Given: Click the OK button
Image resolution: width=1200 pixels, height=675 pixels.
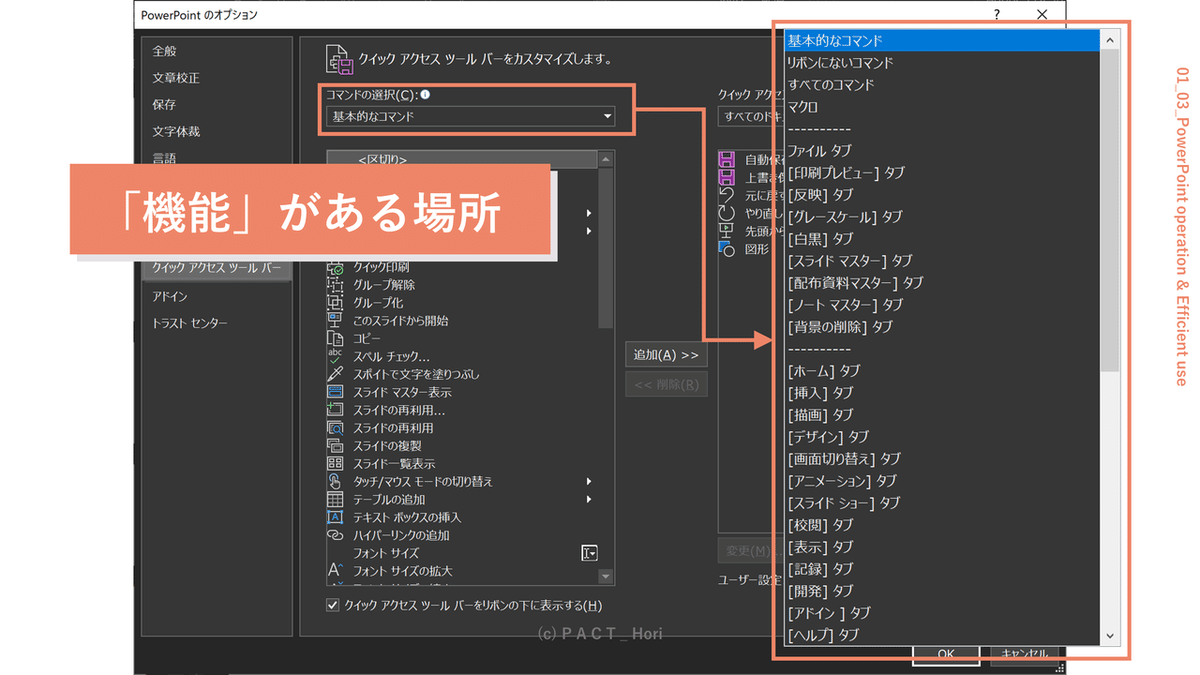Looking at the screenshot, I should 945,654.
